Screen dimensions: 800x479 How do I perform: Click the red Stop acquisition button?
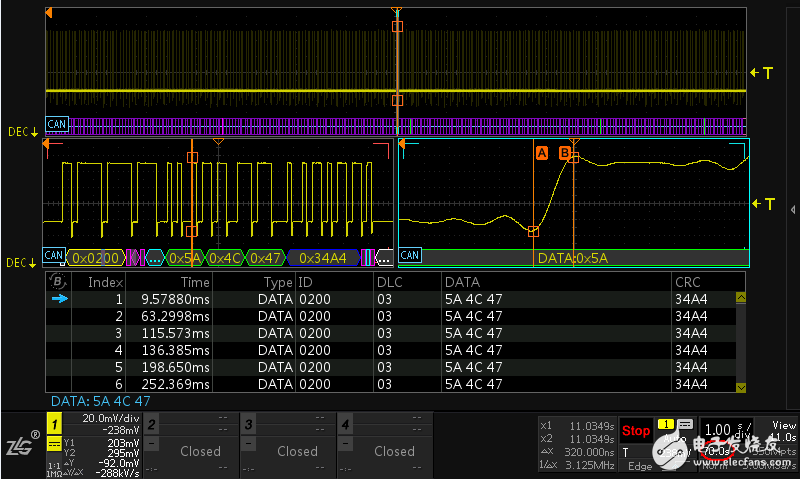click(636, 432)
